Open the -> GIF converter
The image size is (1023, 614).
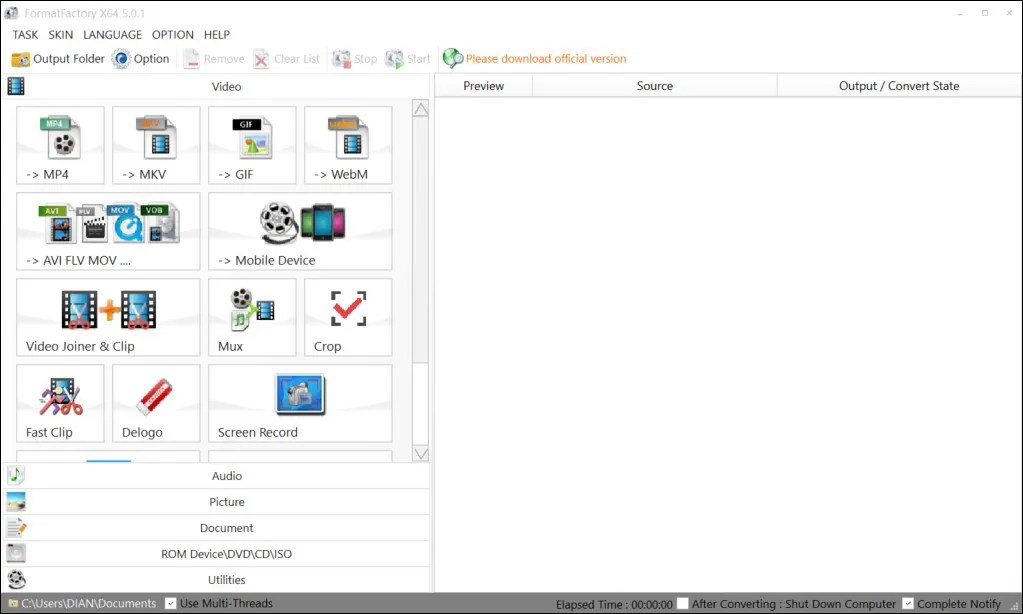[252, 145]
